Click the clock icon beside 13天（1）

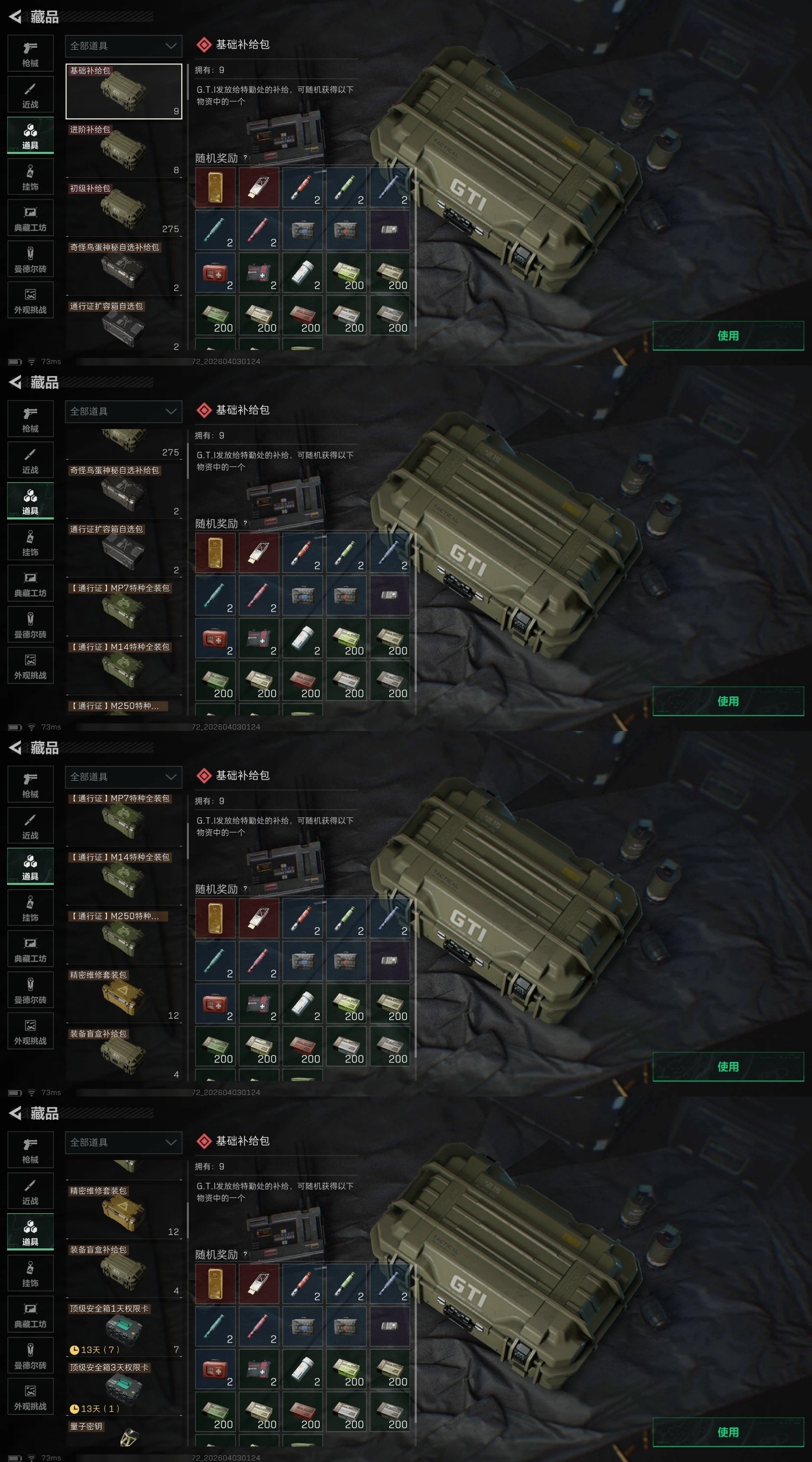(x=74, y=1409)
